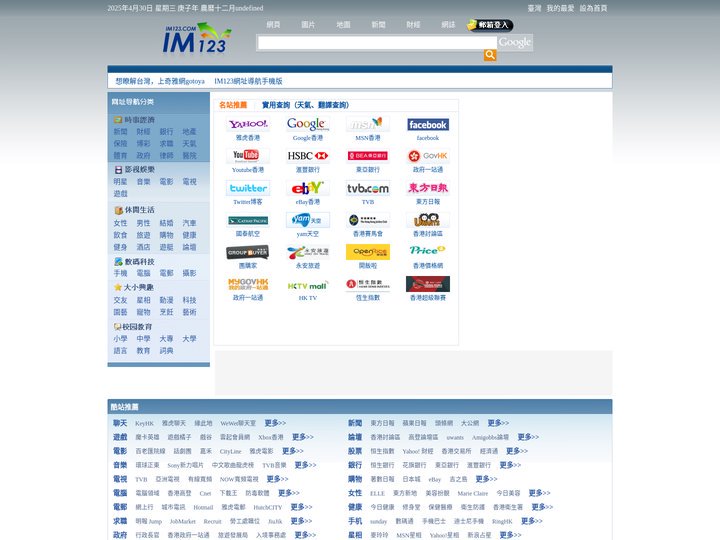Click CityLine in the 電影 row
720x540 pixels.
tap(231, 451)
